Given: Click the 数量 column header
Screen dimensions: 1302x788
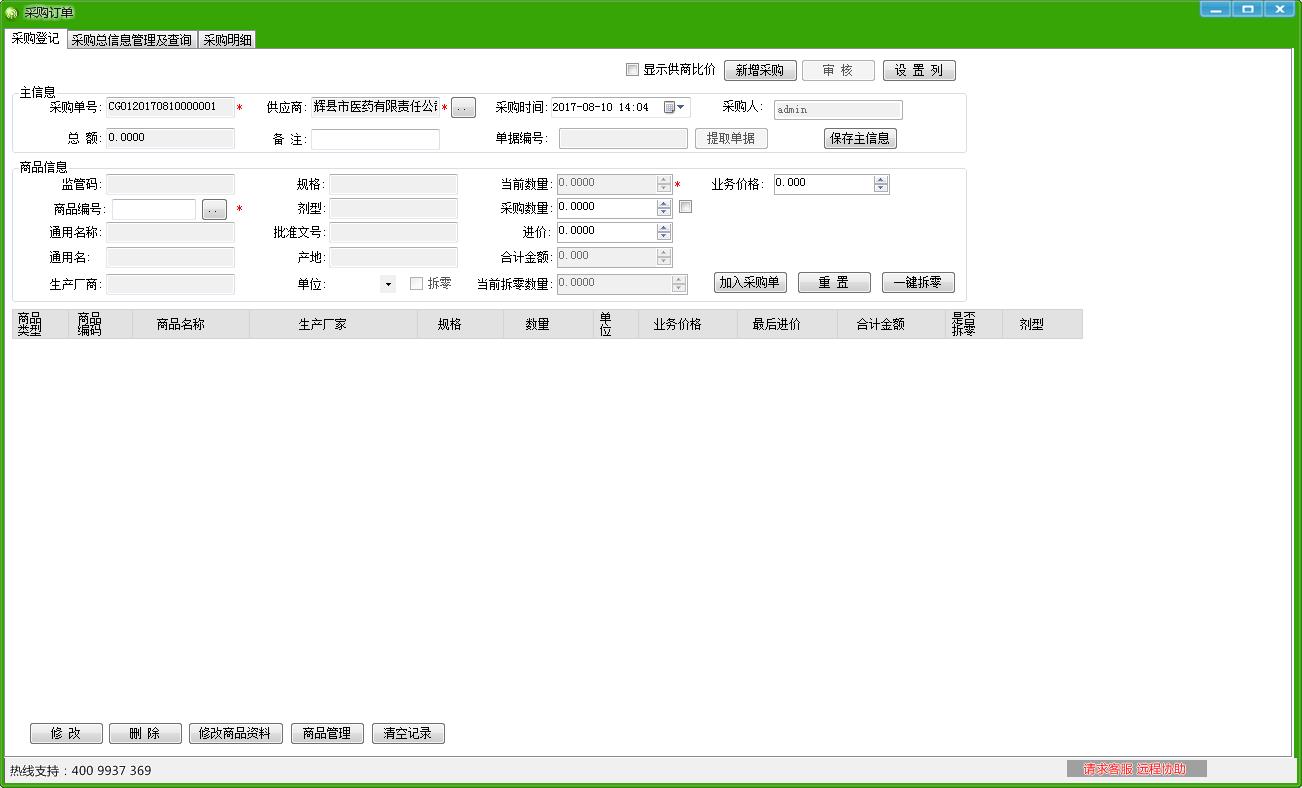Looking at the screenshot, I should (x=549, y=324).
